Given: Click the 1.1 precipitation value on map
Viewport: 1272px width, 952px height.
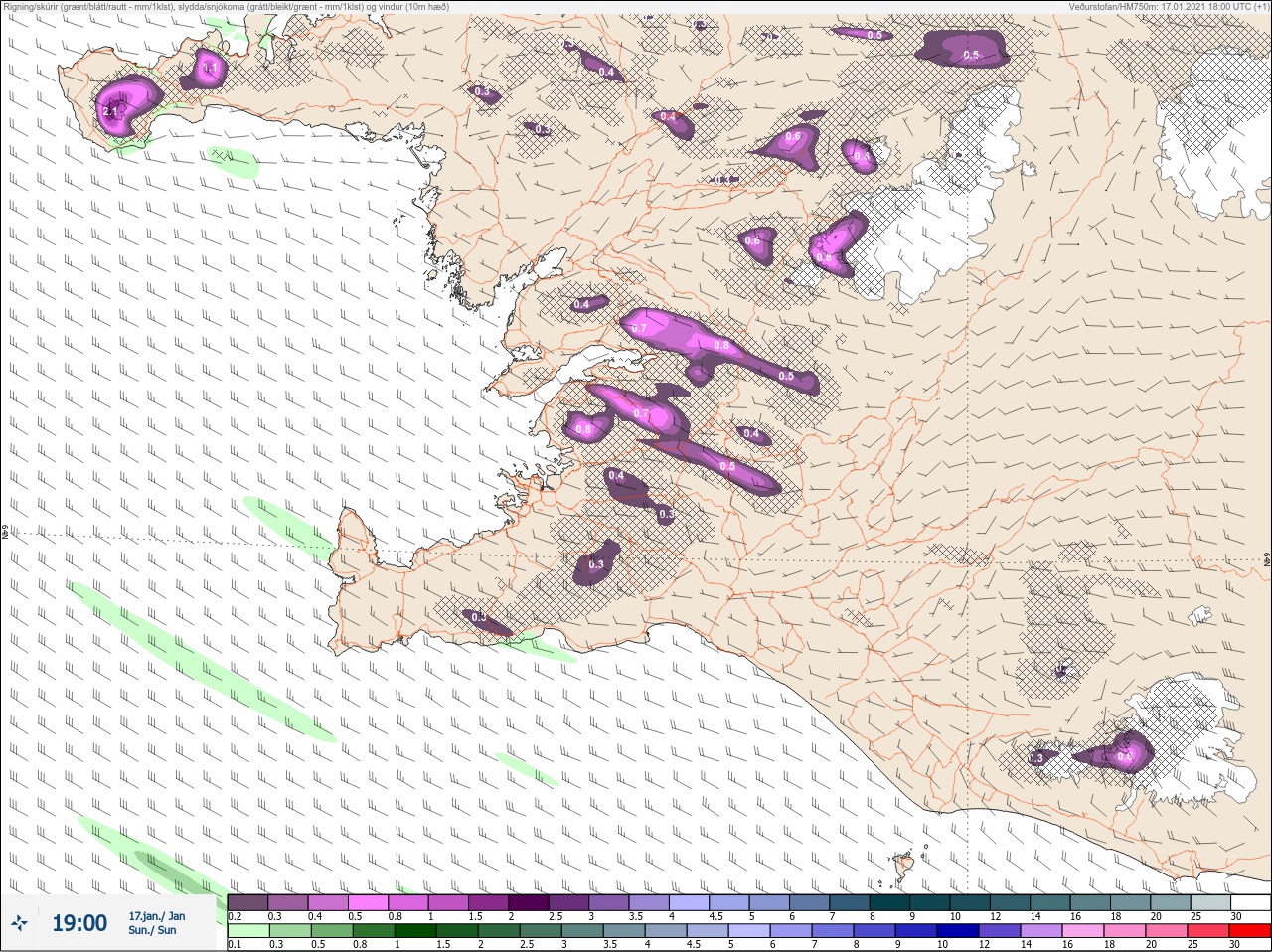Looking at the screenshot, I should [210, 68].
